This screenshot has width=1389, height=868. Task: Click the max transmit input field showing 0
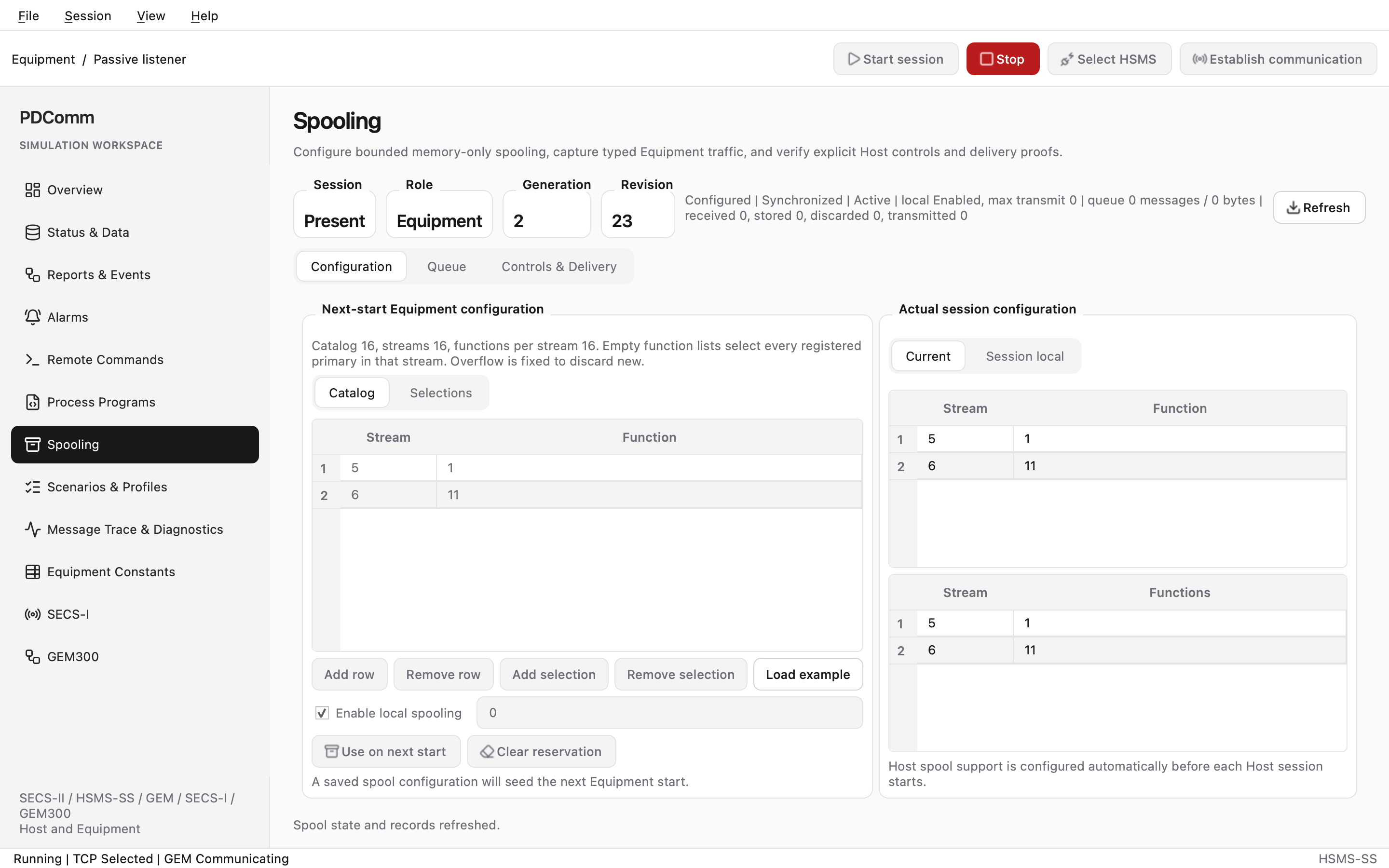click(669, 713)
